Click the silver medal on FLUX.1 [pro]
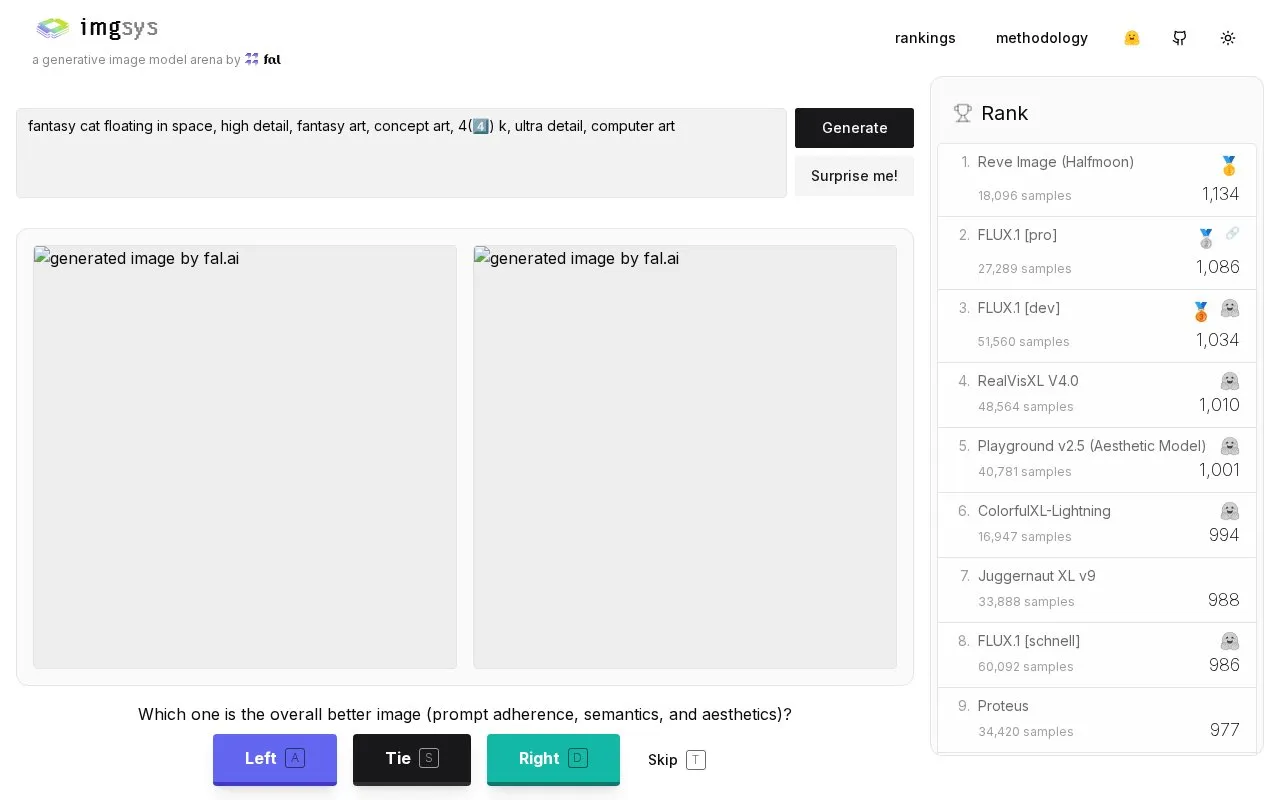 point(1206,238)
